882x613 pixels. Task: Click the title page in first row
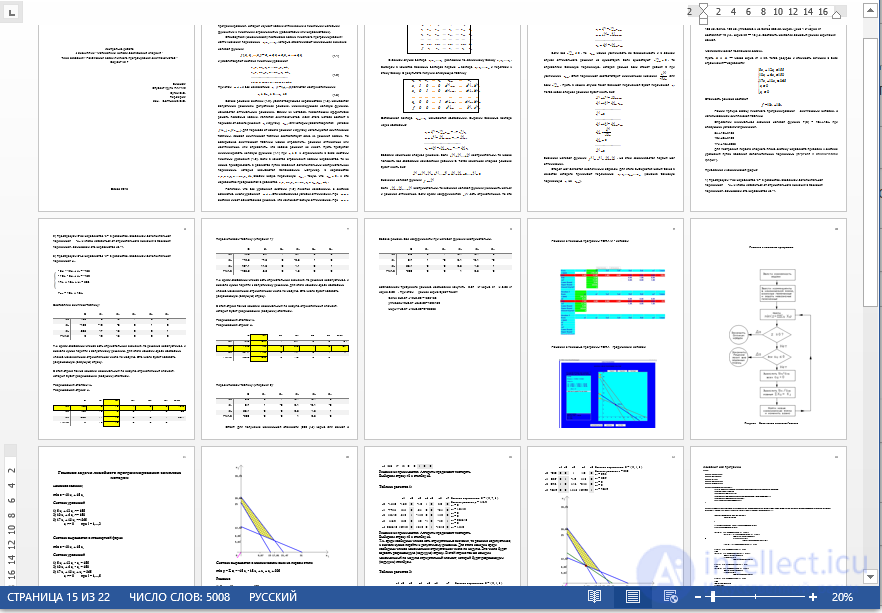coord(116,118)
